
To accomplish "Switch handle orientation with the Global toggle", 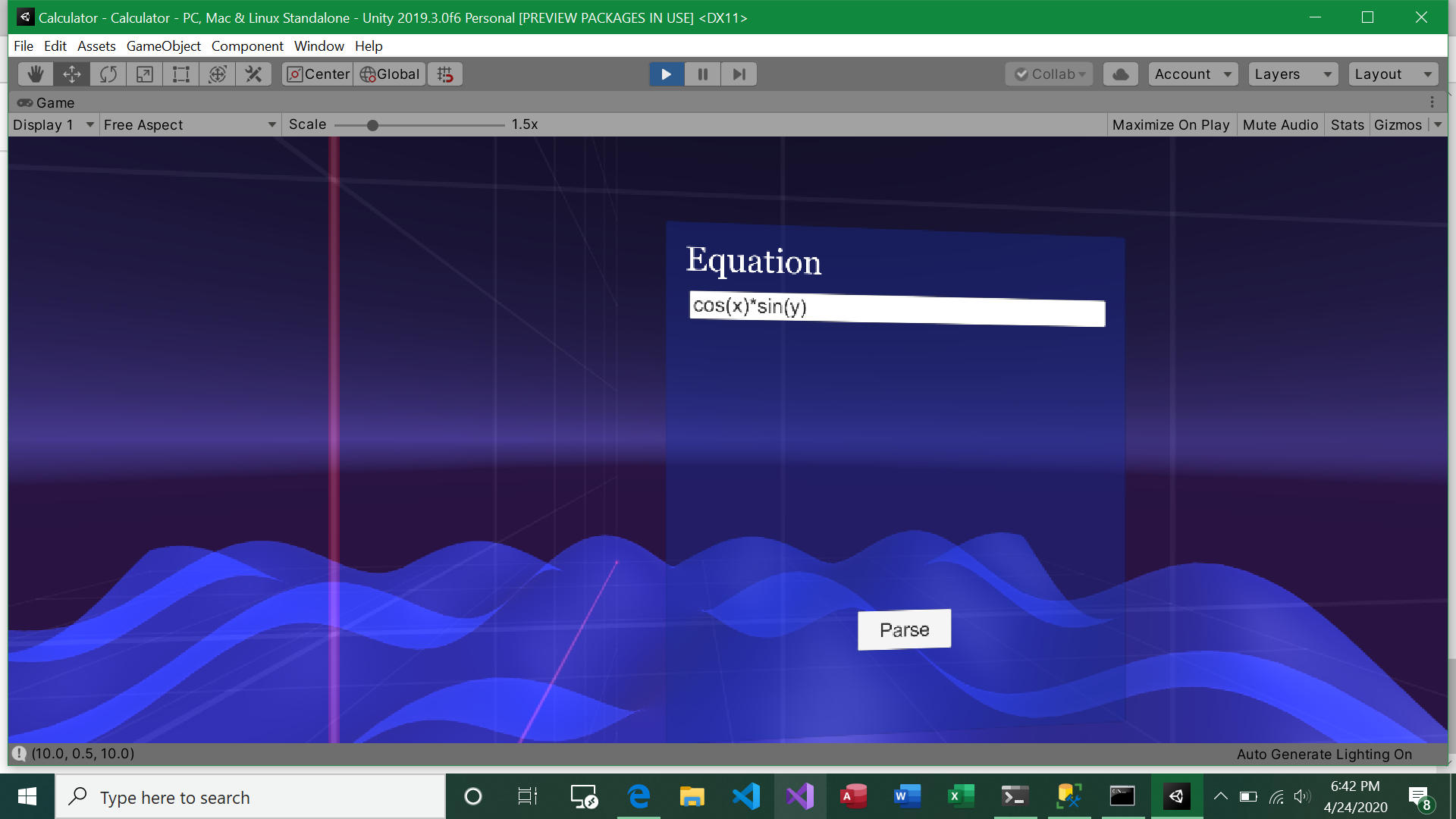I will pyautogui.click(x=389, y=74).
